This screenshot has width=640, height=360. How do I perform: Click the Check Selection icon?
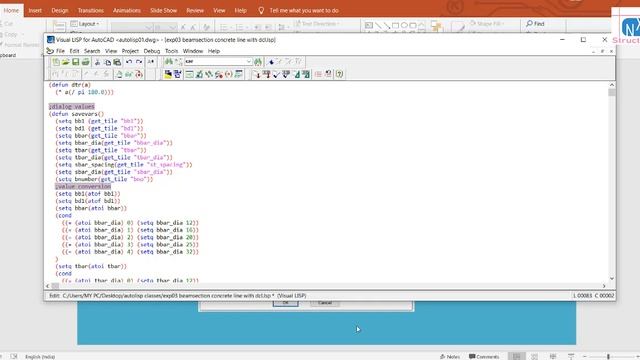click(x=286, y=74)
